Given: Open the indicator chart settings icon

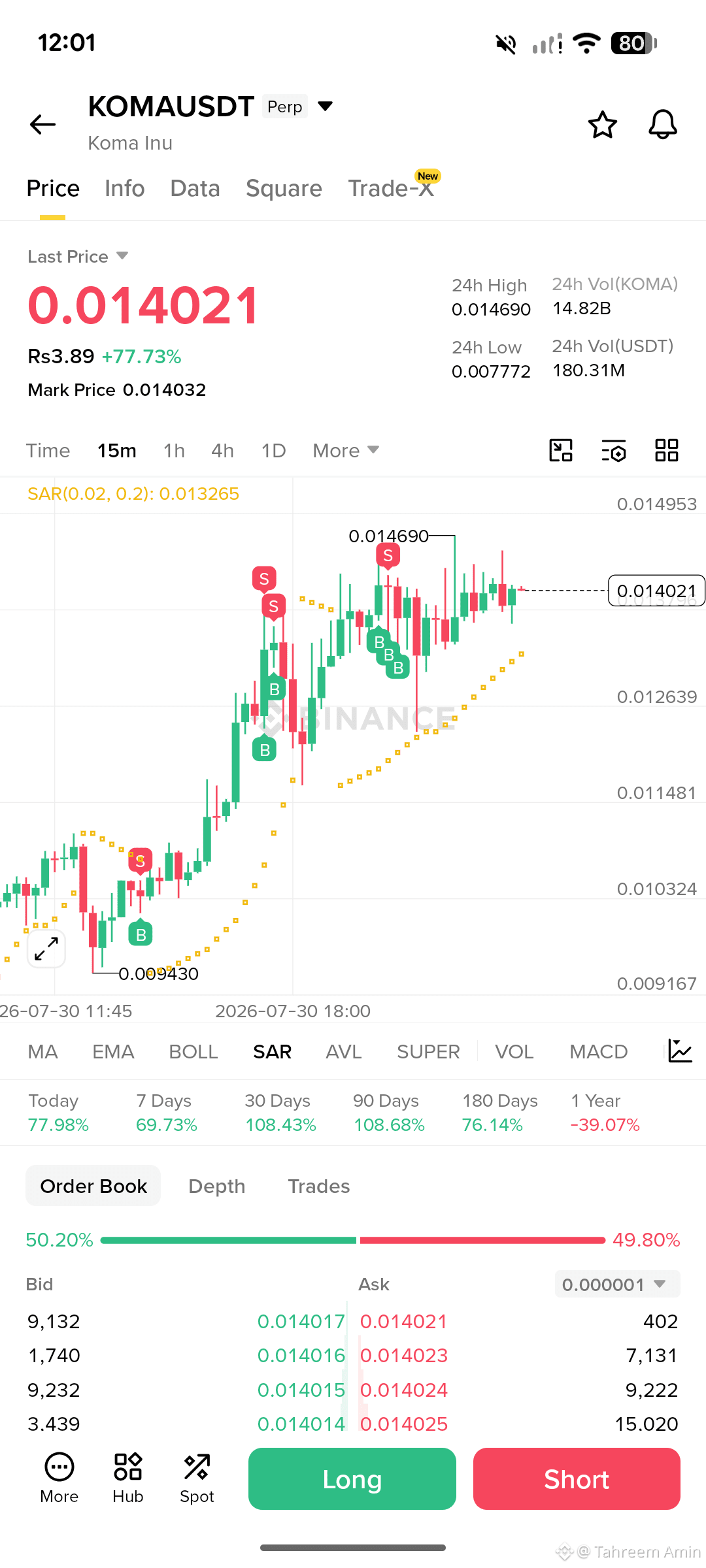Looking at the screenshot, I should click(680, 1051).
